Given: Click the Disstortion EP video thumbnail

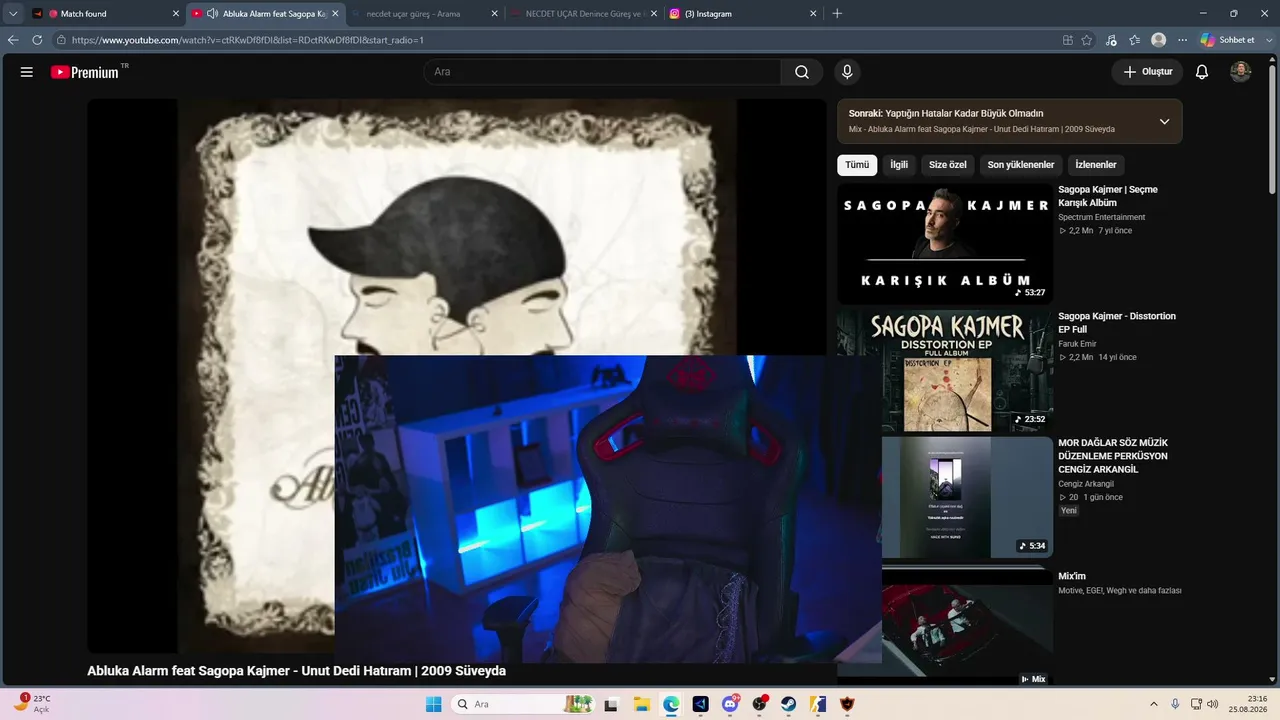Looking at the screenshot, I should tap(945, 370).
